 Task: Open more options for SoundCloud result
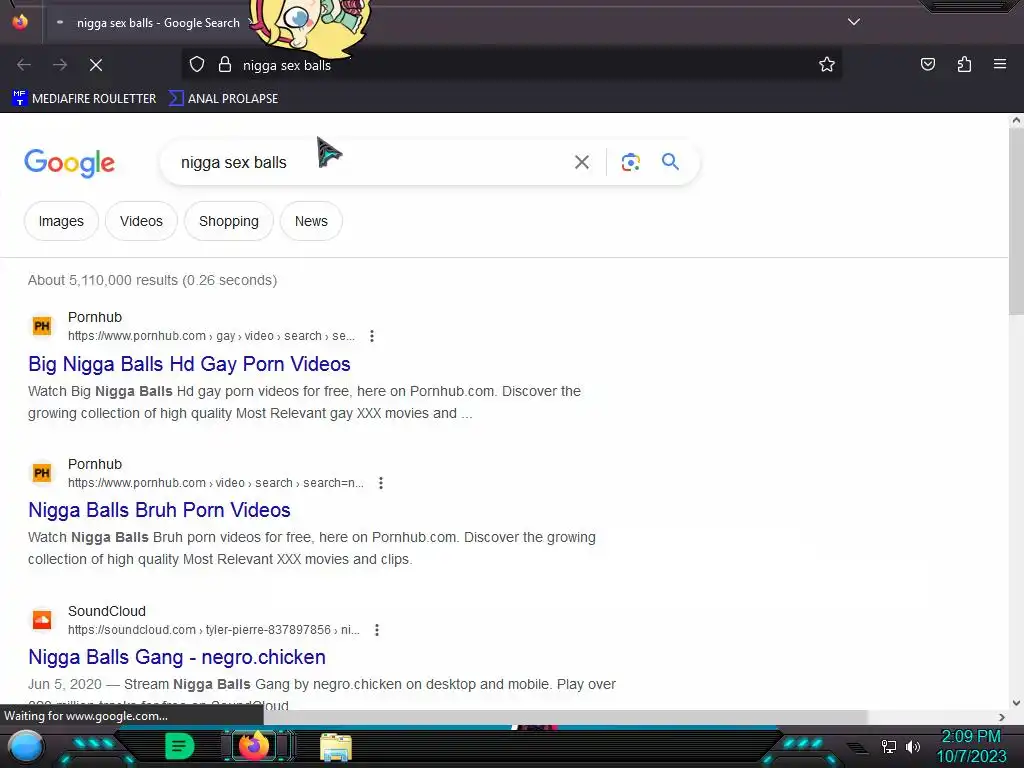click(x=377, y=630)
